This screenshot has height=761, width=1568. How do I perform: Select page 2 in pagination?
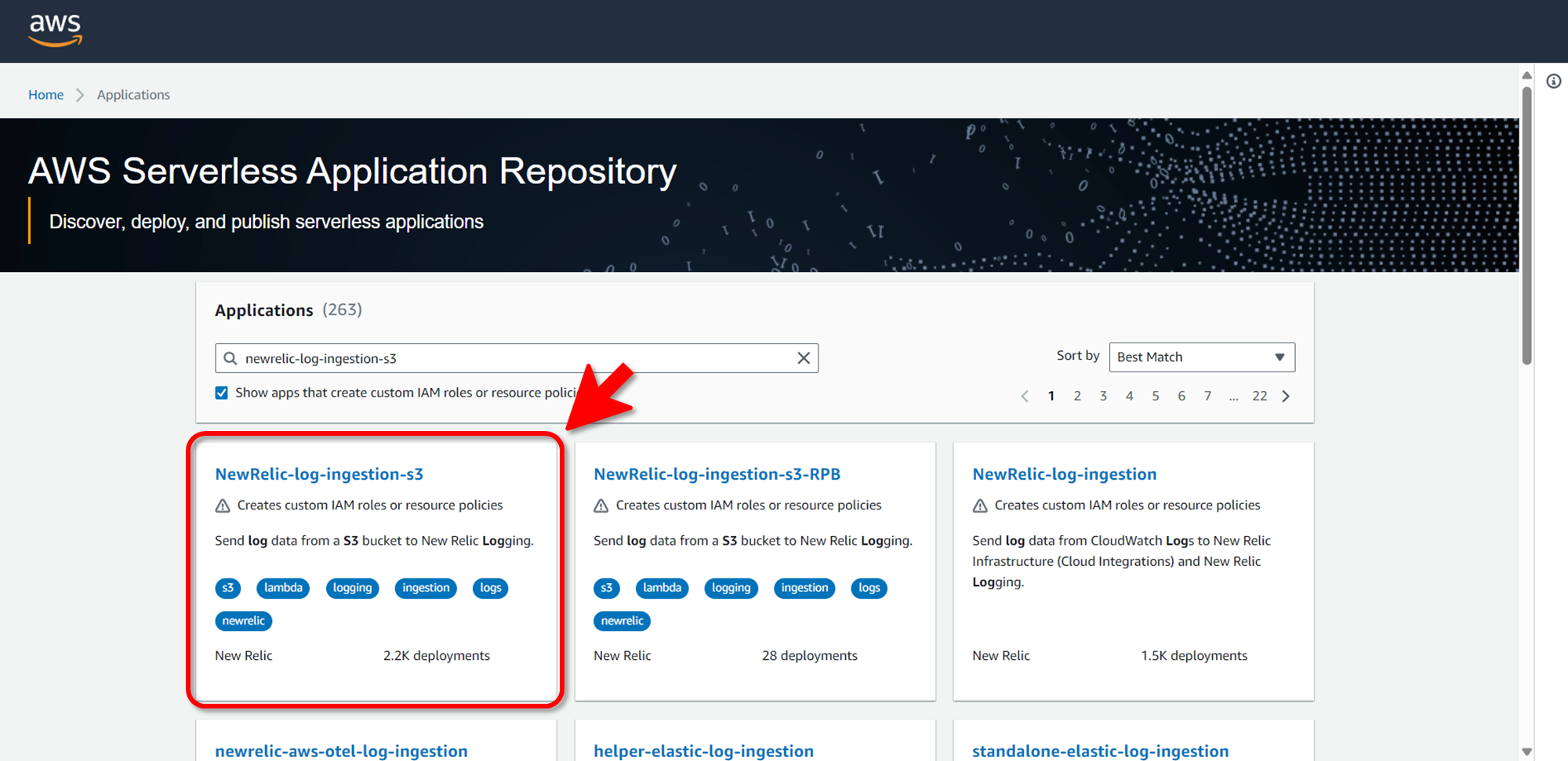point(1077,396)
